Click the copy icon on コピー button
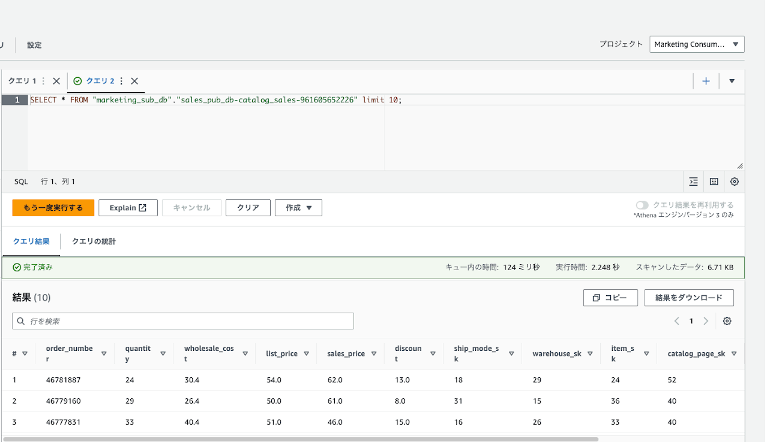 [596, 298]
